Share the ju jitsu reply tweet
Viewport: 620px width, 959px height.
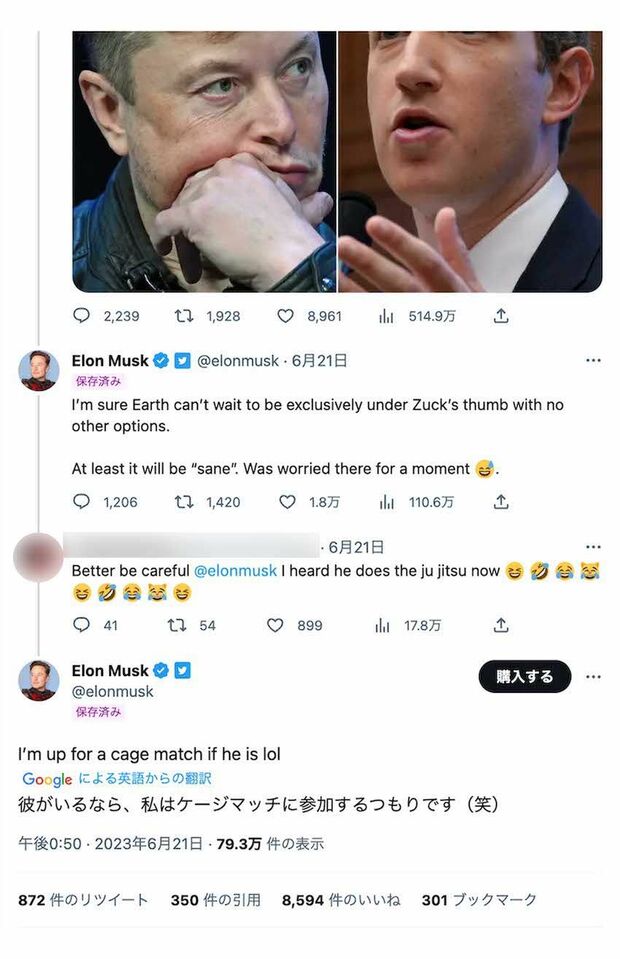coord(501,625)
